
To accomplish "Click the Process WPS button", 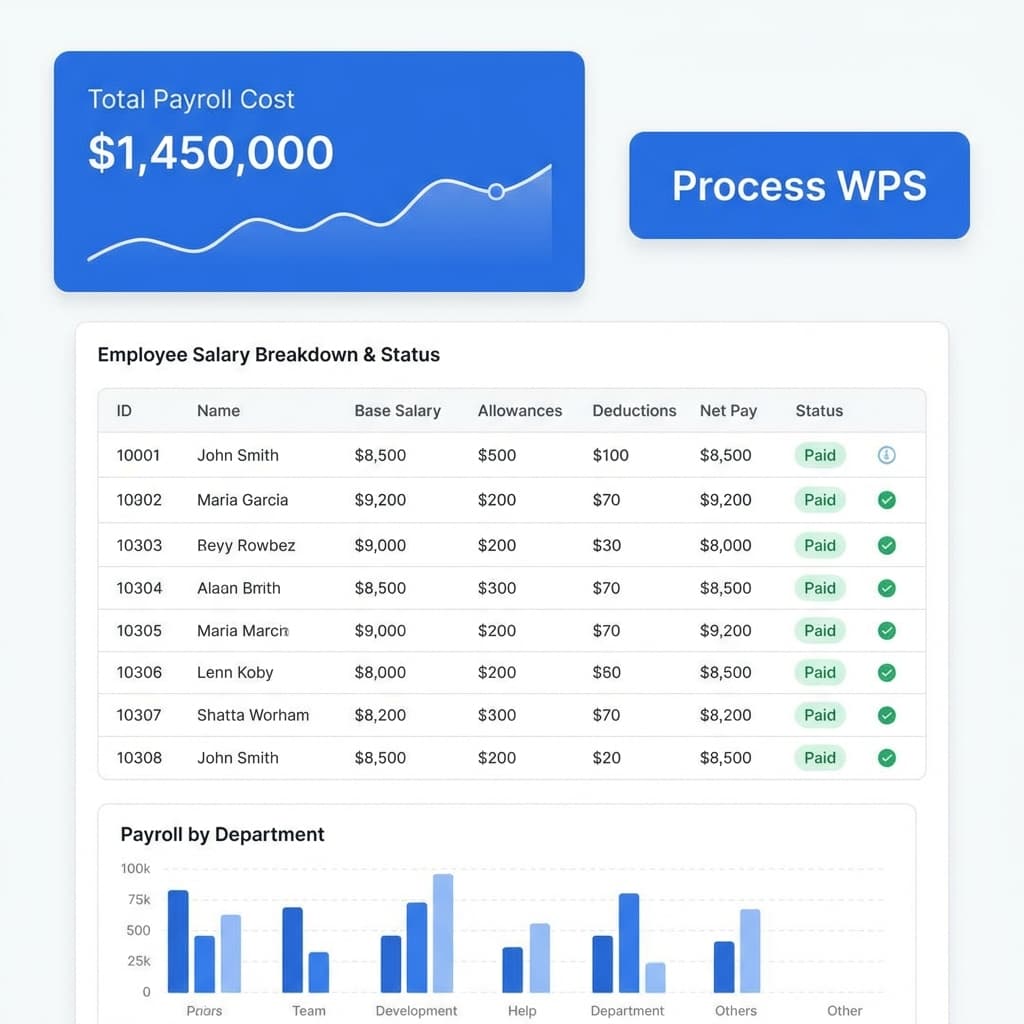I will coord(797,186).
